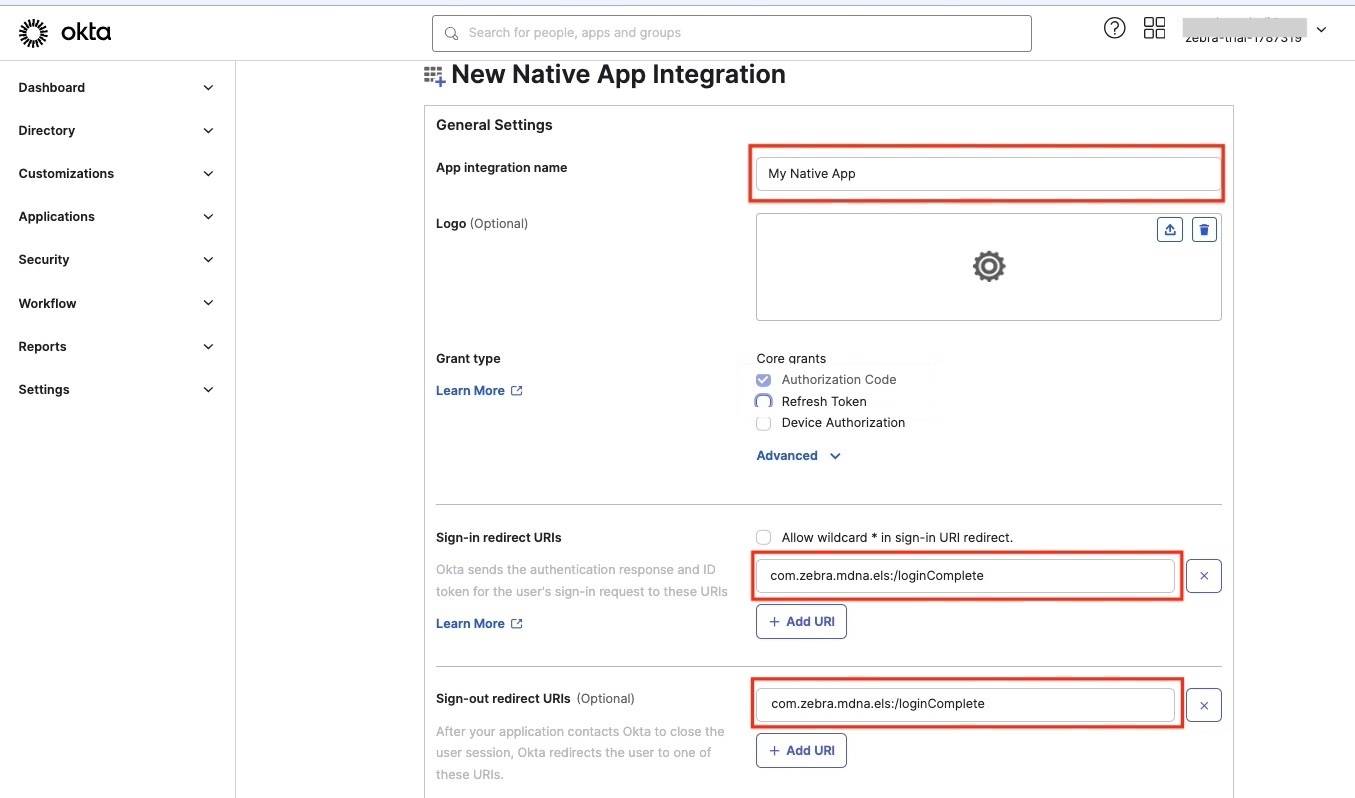Open the apps grid icon
The image size is (1355, 798).
(x=1154, y=28)
